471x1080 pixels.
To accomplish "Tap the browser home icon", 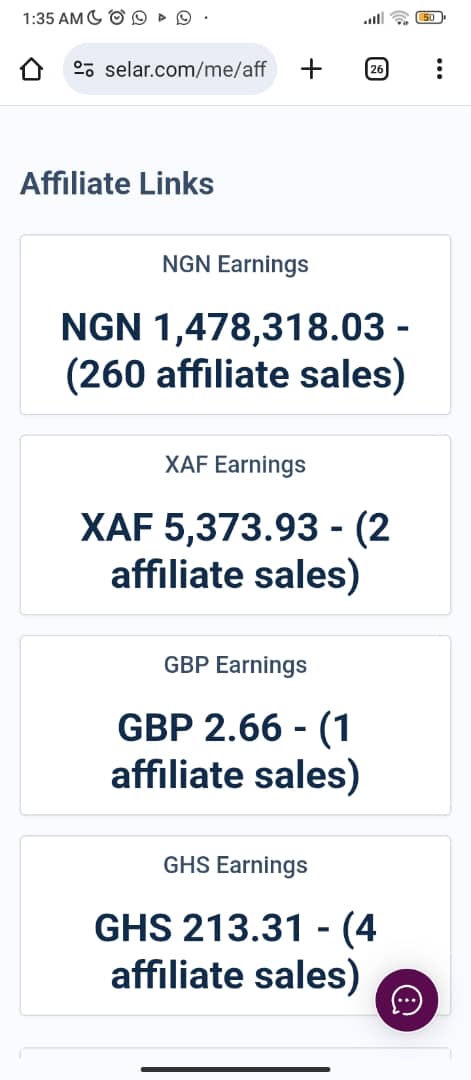I will tap(31, 69).
